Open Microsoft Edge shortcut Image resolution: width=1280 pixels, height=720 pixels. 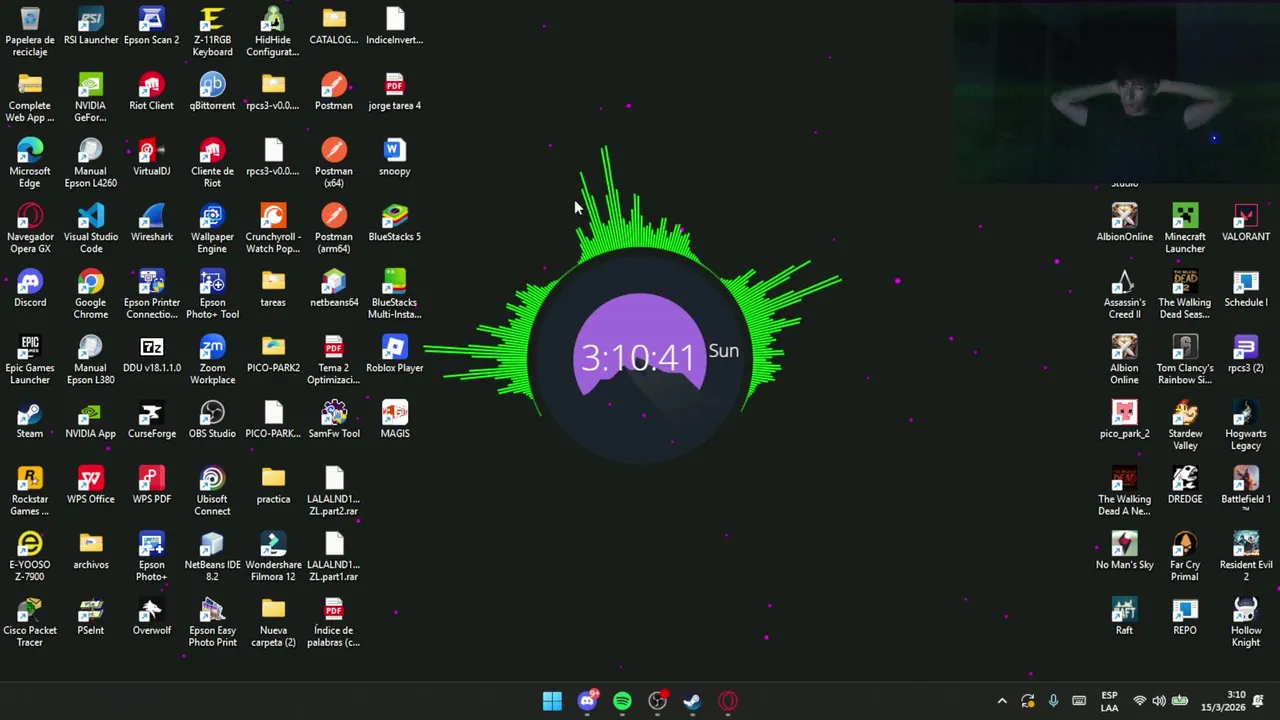tap(30, 163)
